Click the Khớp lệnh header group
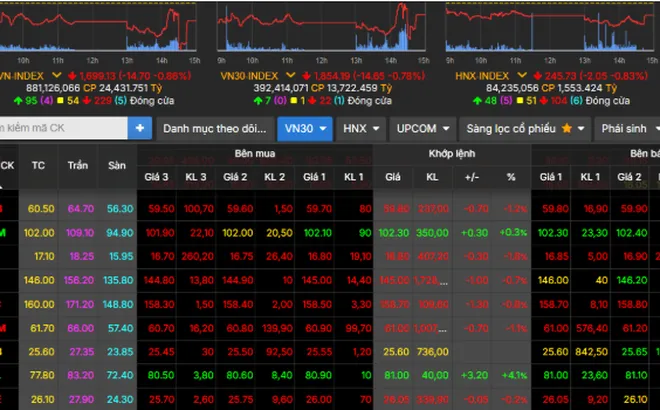 (x=452, y=154)
